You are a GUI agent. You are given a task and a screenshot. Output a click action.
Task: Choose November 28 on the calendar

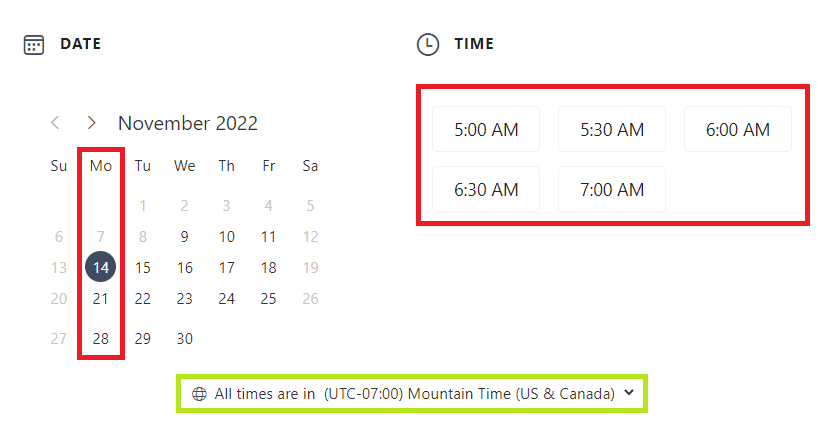pos(101,338)
